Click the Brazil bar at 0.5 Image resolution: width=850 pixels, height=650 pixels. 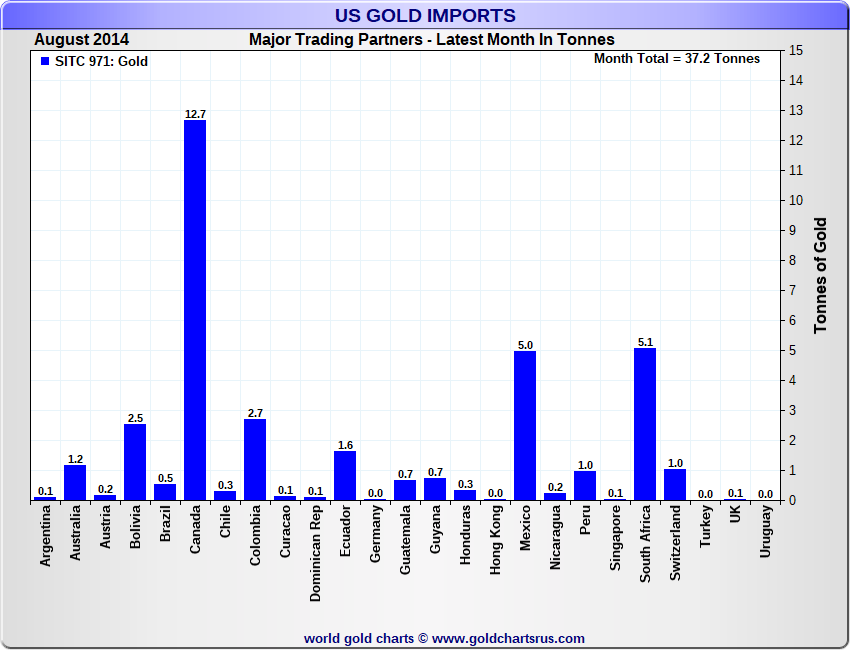click(x=165, y=492)
